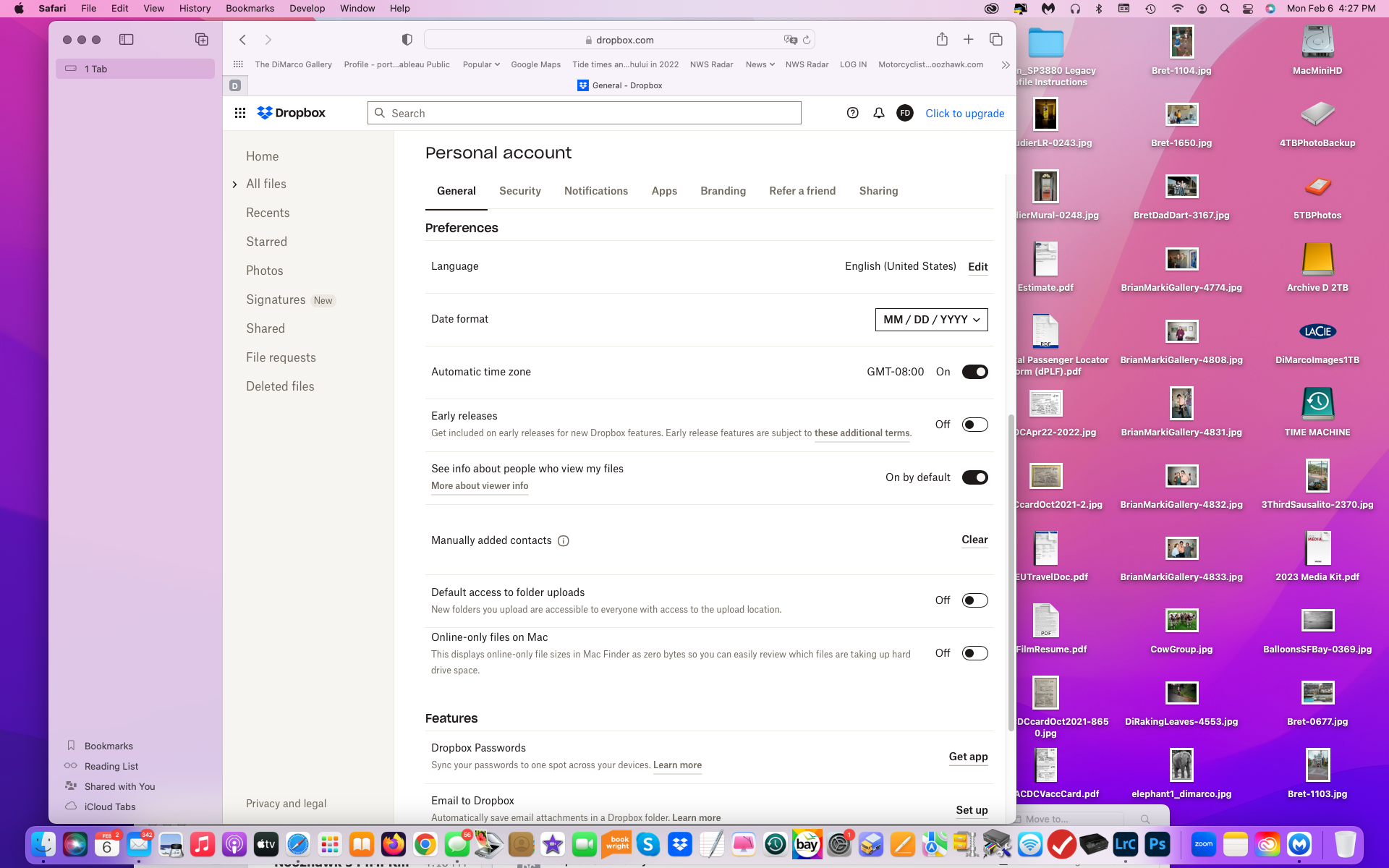Open these additional terms link
1389x868 pixels.
(862, 433)
